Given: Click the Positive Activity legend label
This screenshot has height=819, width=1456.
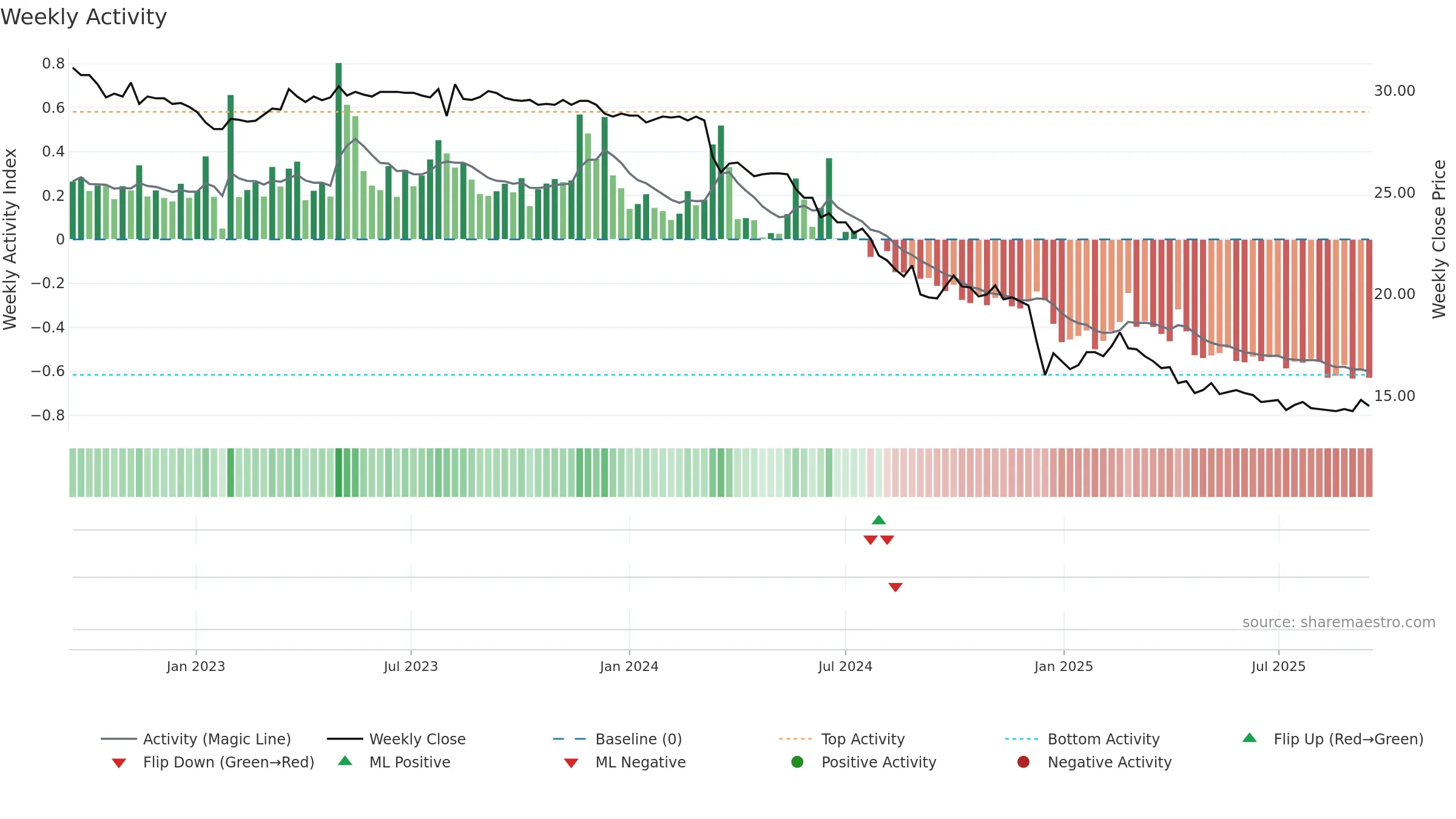Looking at the screenshot, I should (x=878, y=762).
